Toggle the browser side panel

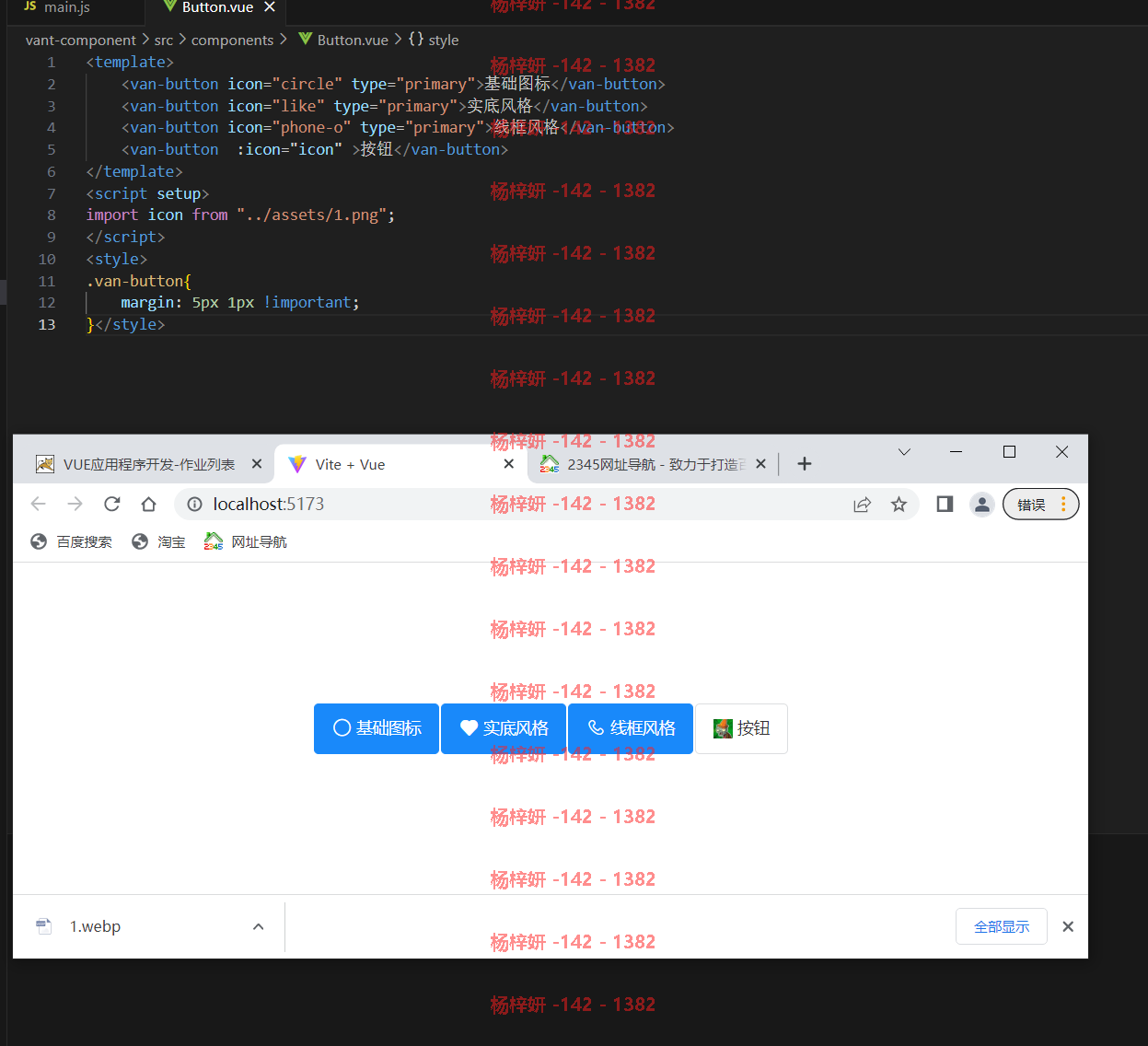click(x=945, y=505)
